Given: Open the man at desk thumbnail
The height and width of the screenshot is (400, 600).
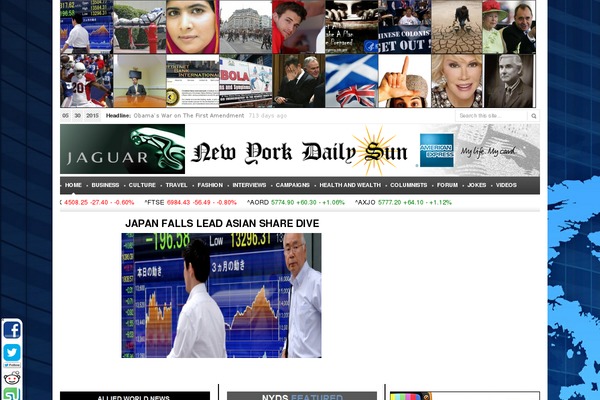Looking at the screenshot, I should [140, 81].
